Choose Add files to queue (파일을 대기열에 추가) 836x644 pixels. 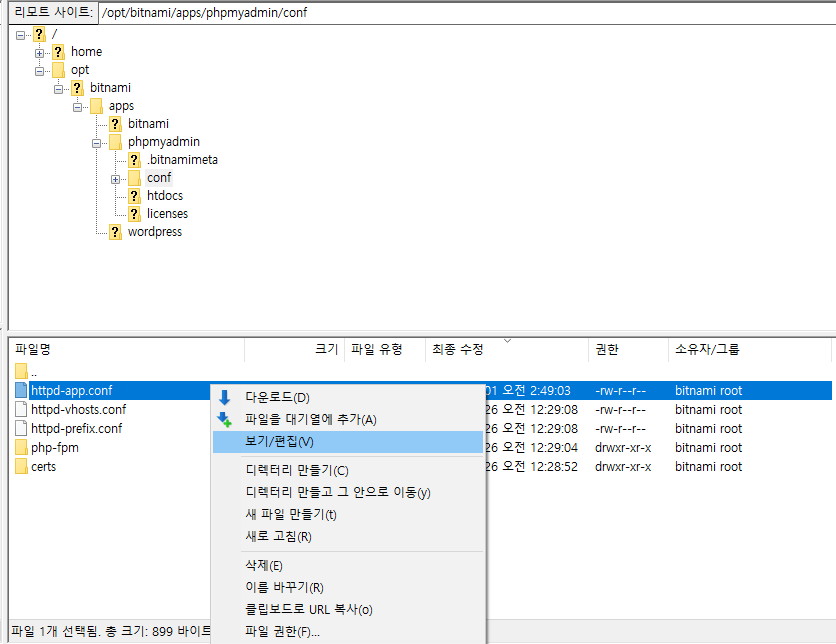click(x=348, y=420)
